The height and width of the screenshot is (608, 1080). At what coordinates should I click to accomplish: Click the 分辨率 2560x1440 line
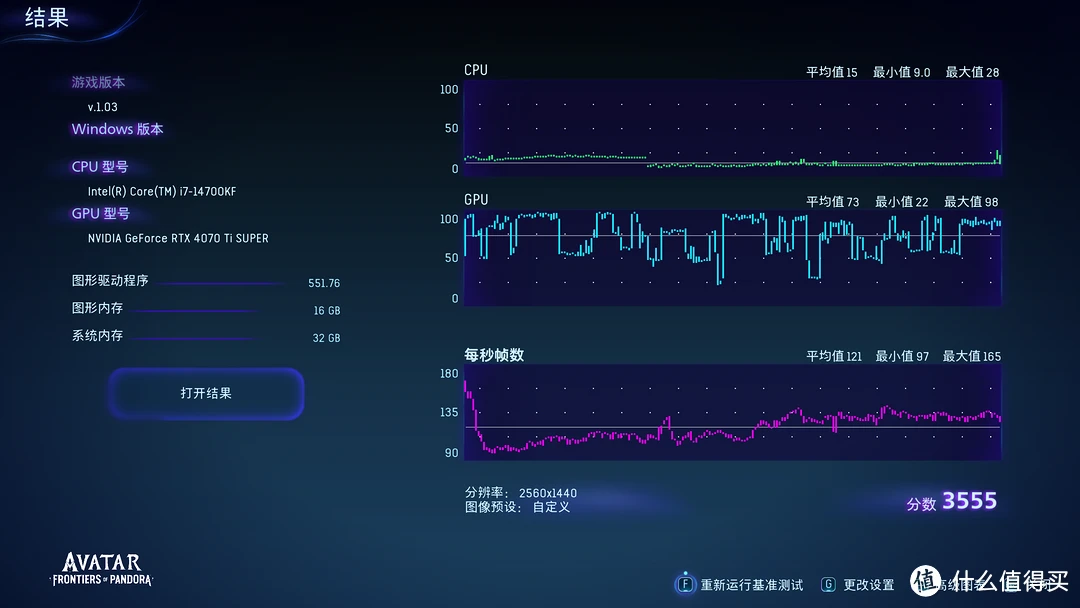[521, 493]
